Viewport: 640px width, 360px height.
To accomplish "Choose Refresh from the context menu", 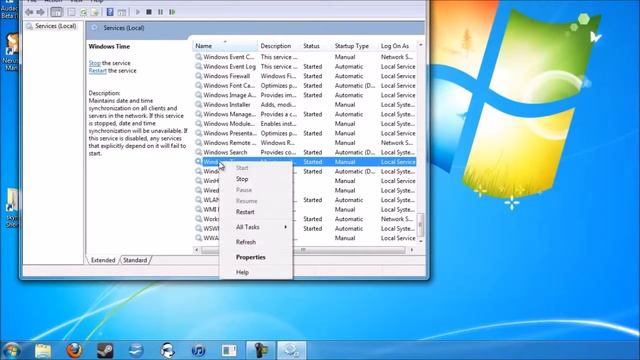I will pos(256,242).
